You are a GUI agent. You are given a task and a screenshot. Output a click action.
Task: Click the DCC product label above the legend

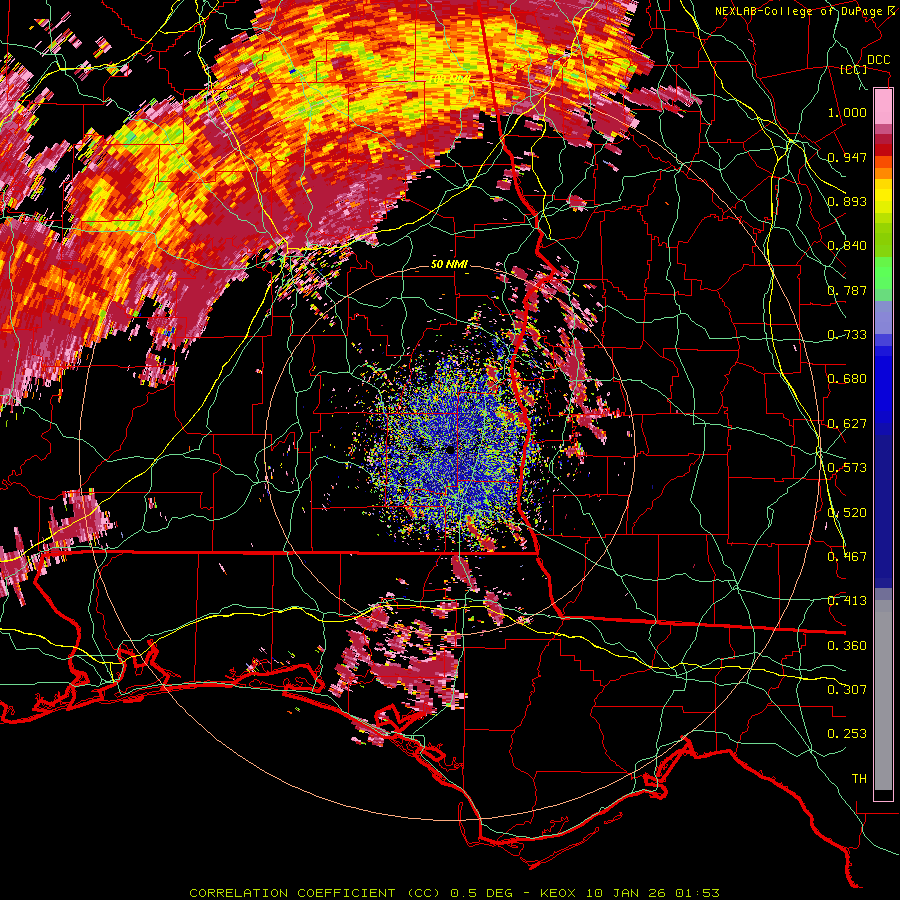click(x=878, y=60)
